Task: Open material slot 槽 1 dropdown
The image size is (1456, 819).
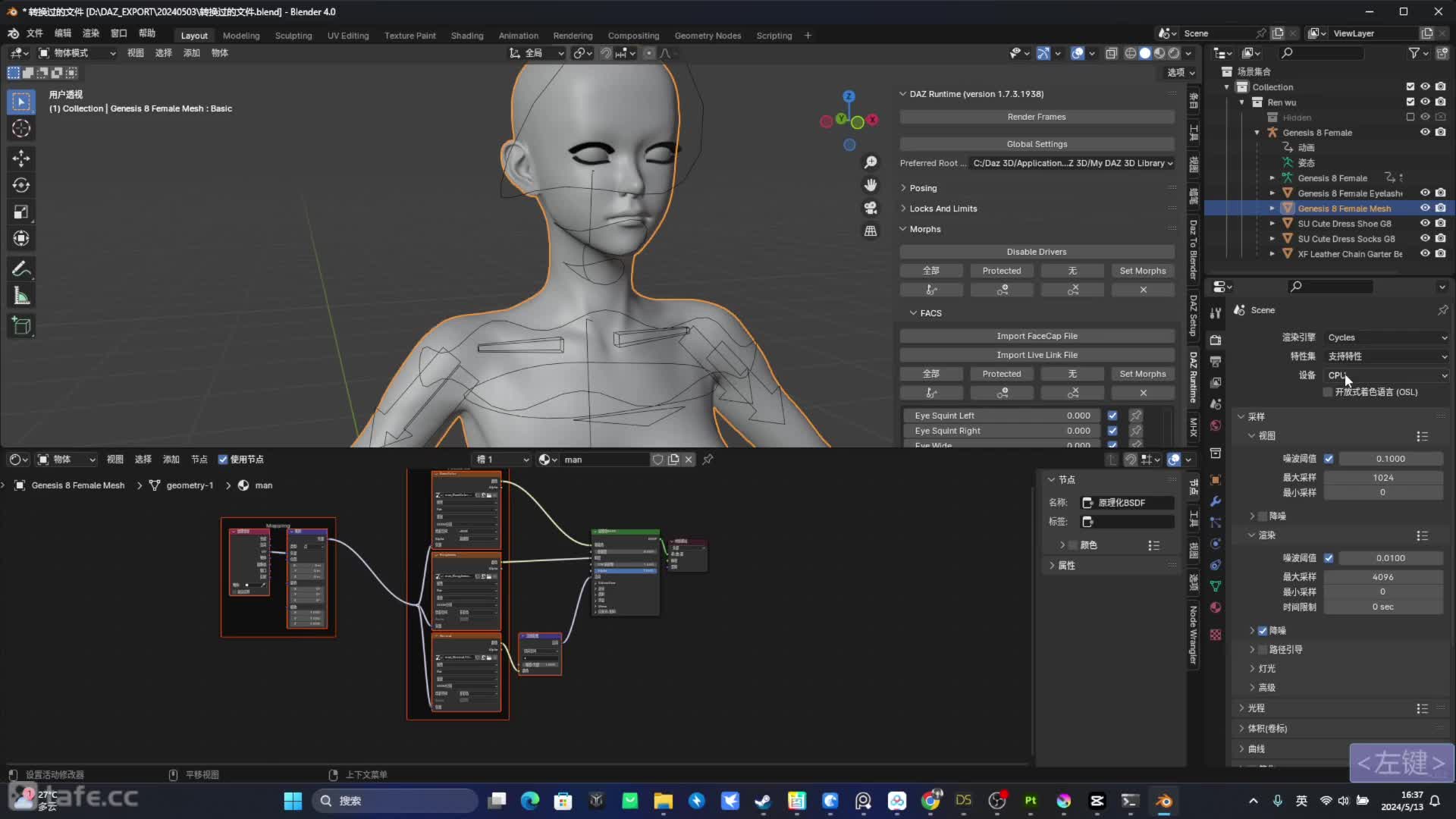Action: coord(502,460)
